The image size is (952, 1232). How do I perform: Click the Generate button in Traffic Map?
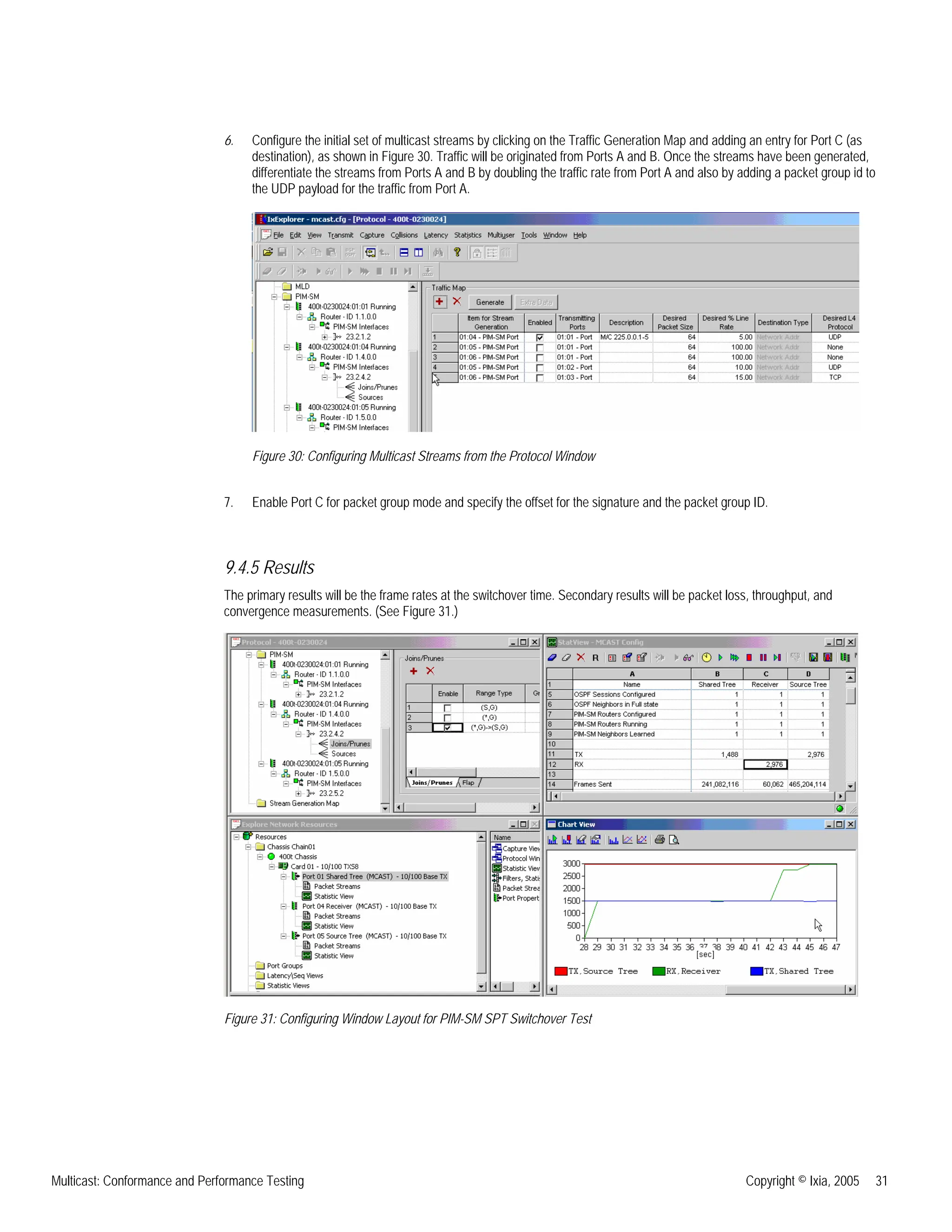(x=490, y=302)
